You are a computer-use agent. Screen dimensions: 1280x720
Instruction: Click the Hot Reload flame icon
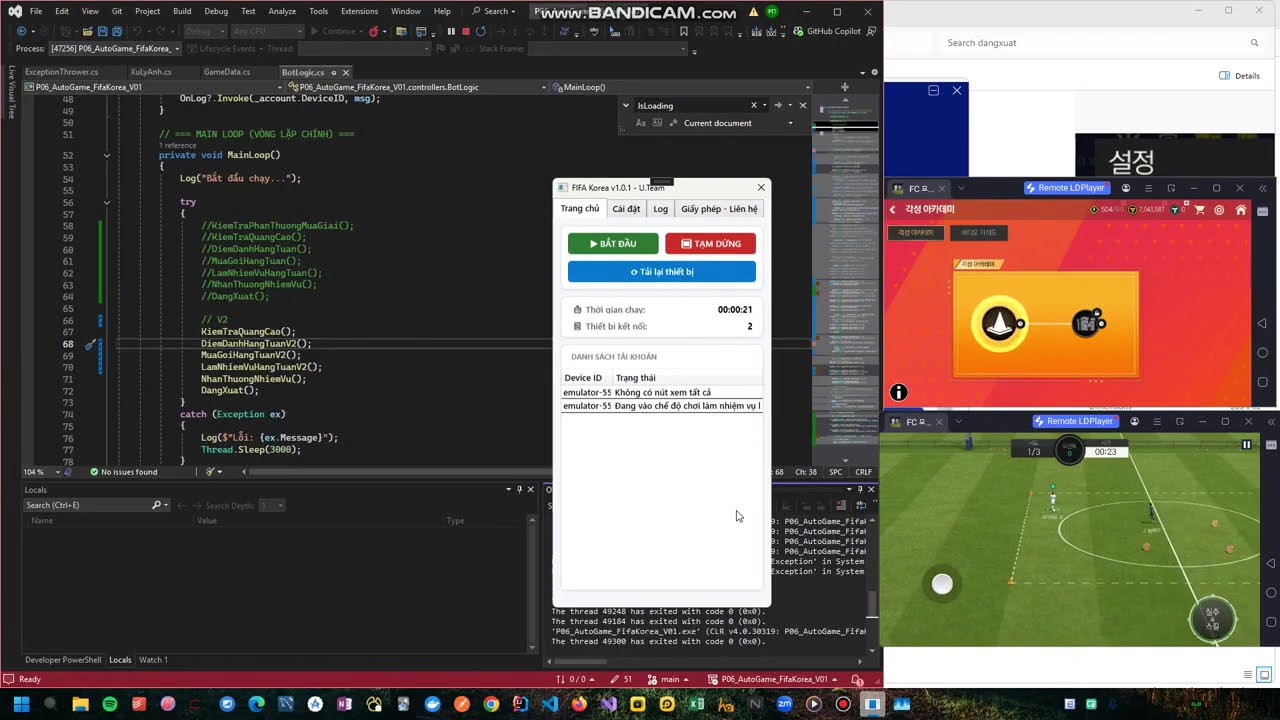pyautogui.click(x=373, y=31)
